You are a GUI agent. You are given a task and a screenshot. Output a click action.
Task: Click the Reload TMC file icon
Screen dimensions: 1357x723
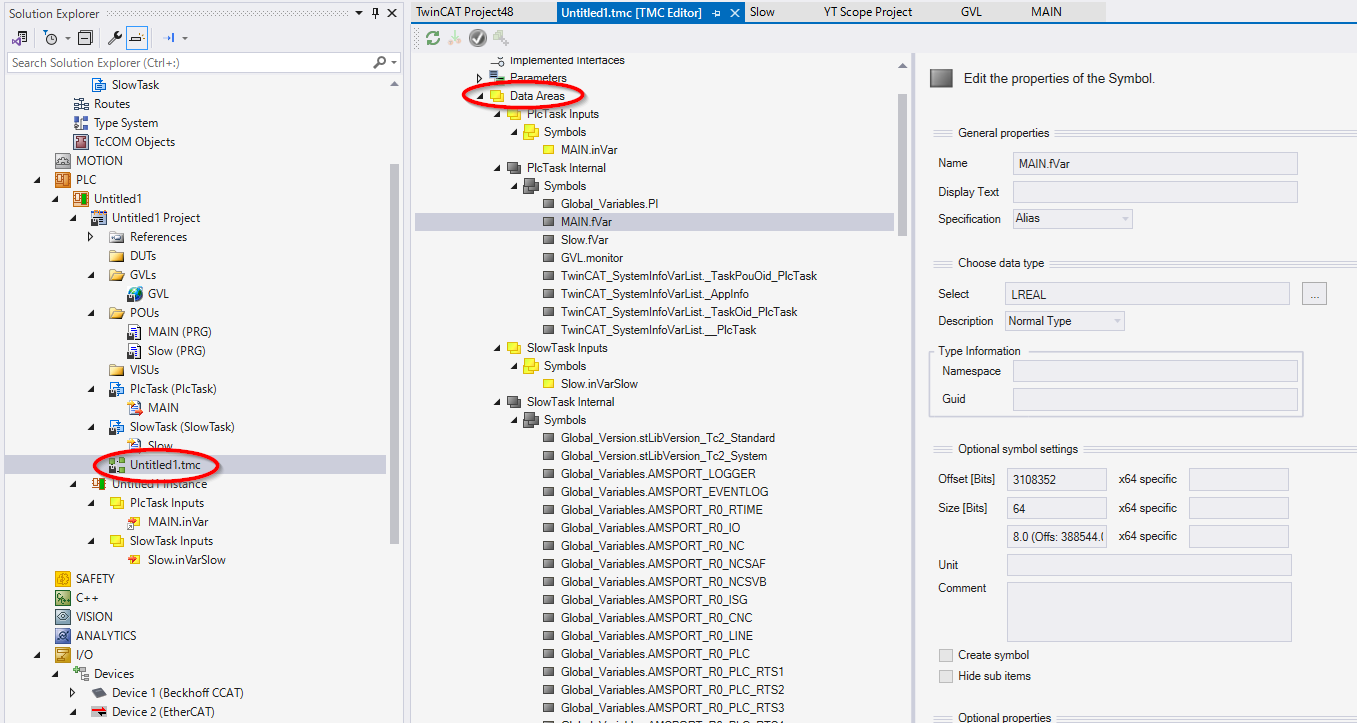(x=432, y=38)
